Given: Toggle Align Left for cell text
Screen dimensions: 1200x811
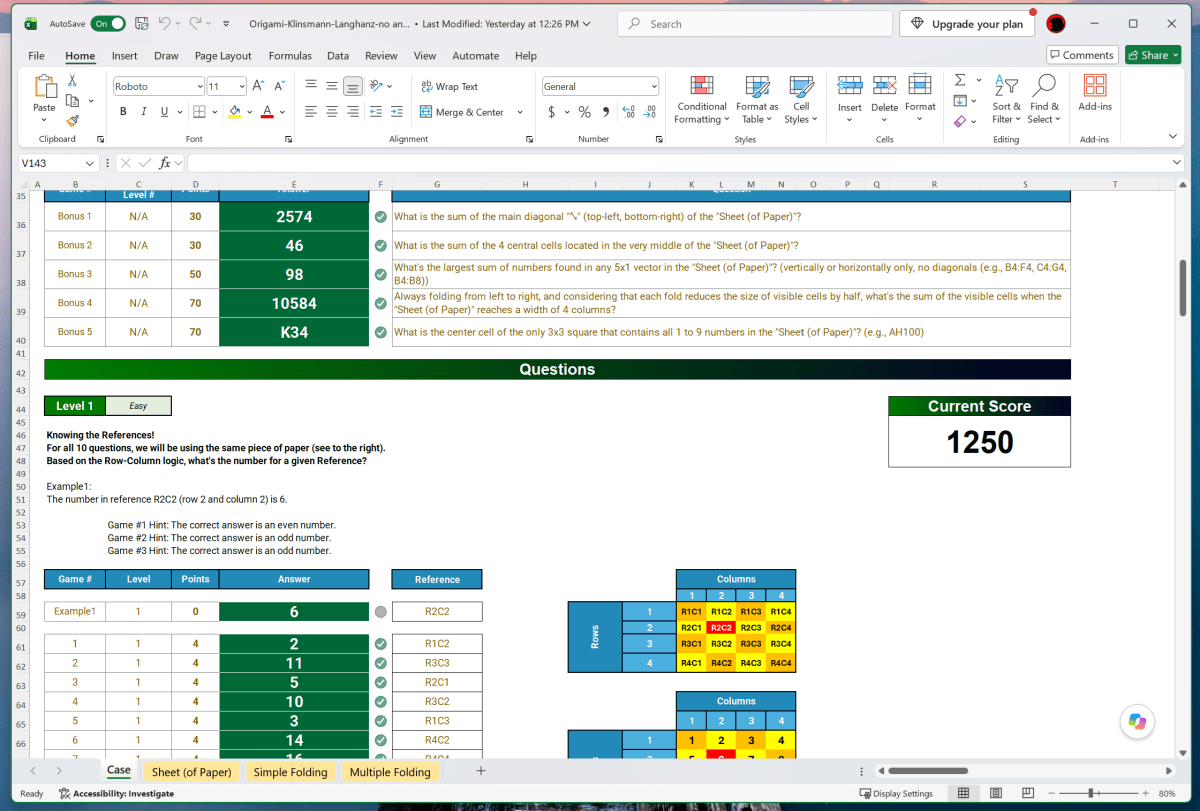Looking at the screenshot, I should pyautogui.click(x=311, y=112).
